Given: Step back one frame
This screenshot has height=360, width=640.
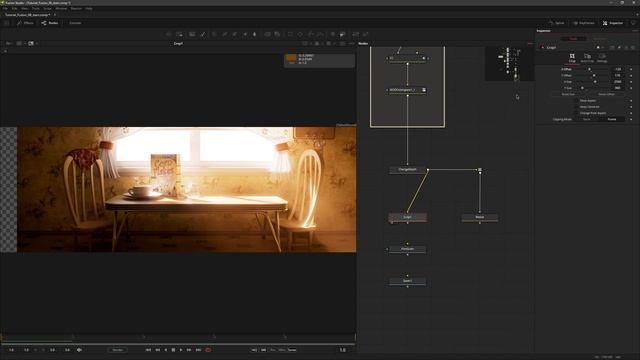Looking at the screenshot, I should pos(158,350).
